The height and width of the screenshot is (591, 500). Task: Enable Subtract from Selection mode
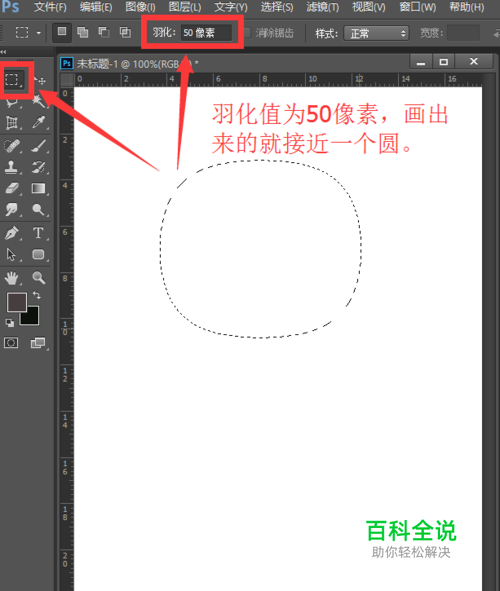104,33
